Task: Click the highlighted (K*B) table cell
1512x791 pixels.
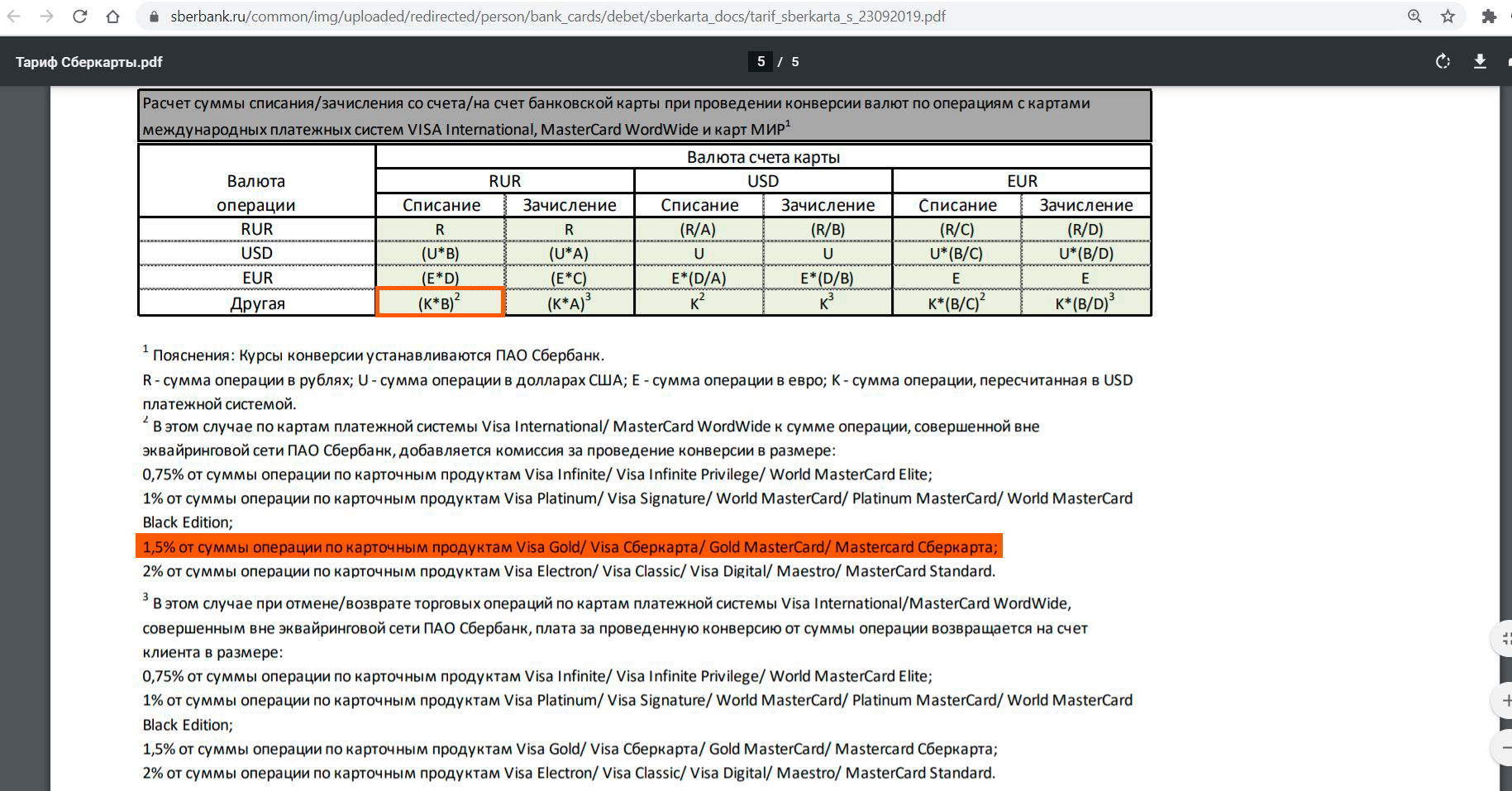Action: click(440, 303)
